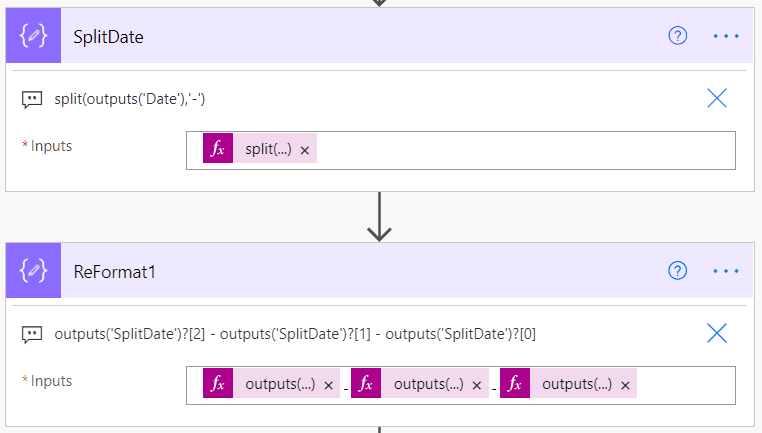
Task: Remove the first outputs(...) token
Action: coord(329,386)
